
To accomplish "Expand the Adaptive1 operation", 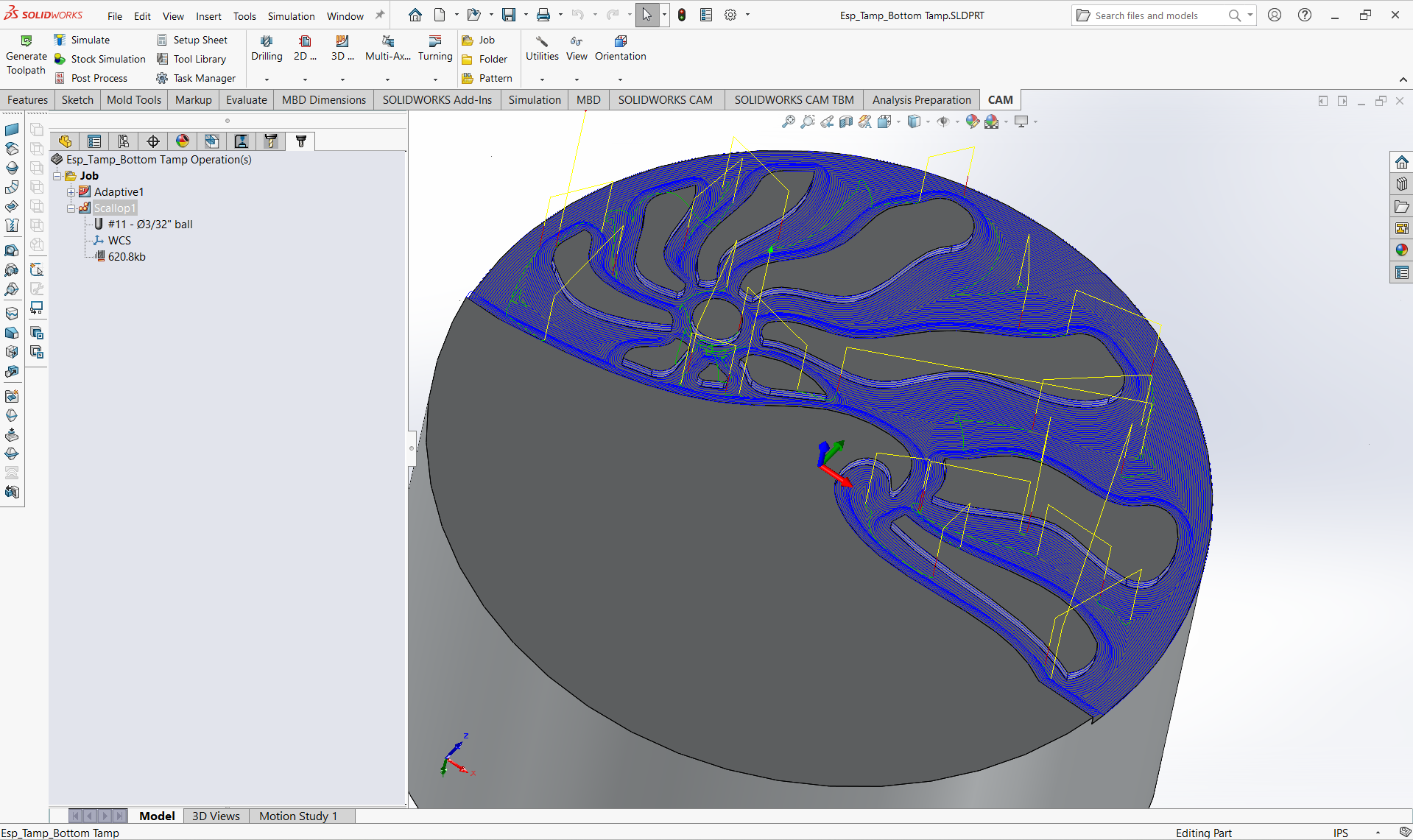I will coord(71,192).
